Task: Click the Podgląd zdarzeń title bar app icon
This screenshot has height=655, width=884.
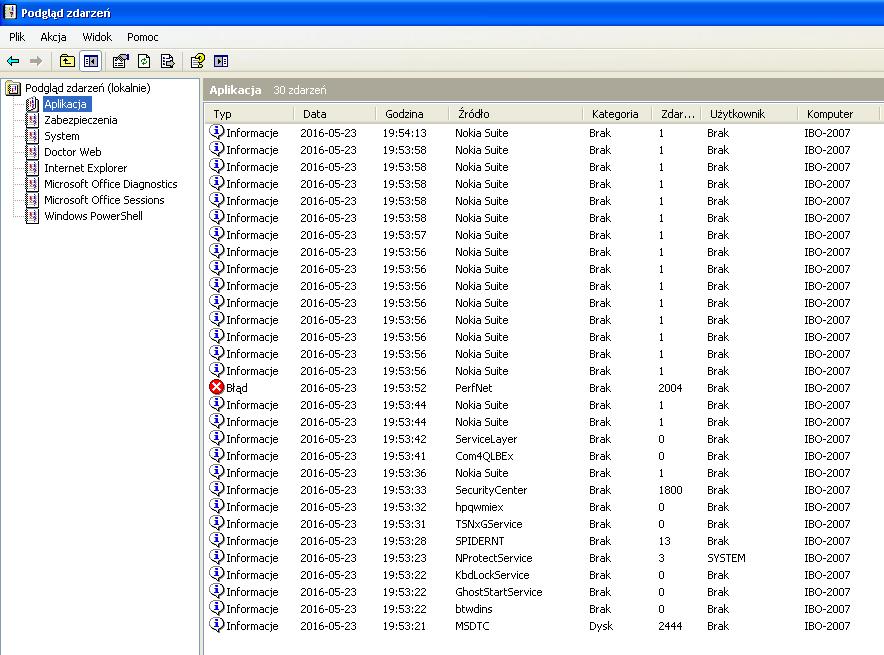Action: [x=10, y=12]
